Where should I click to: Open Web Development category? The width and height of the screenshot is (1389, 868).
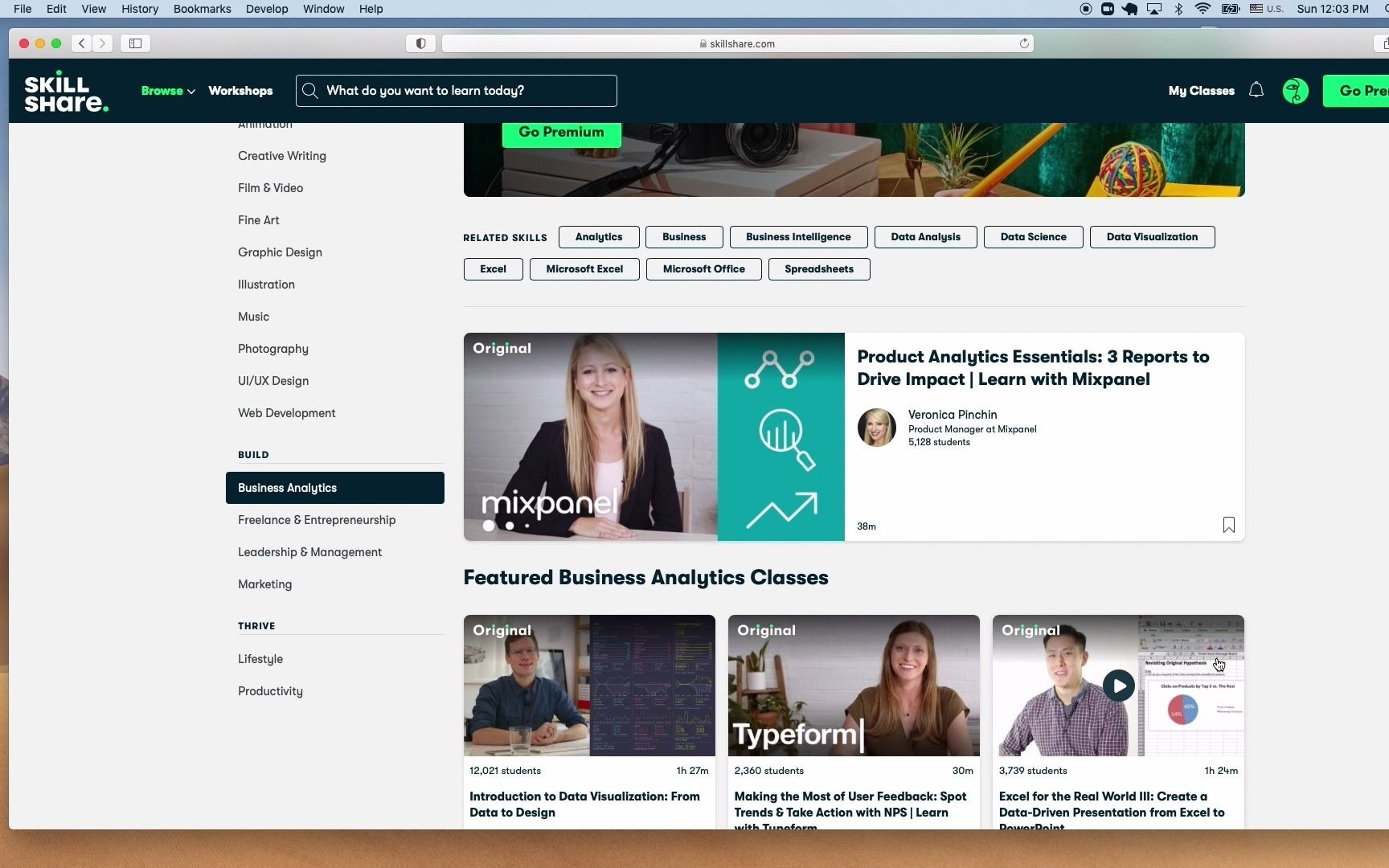(287, 413)
